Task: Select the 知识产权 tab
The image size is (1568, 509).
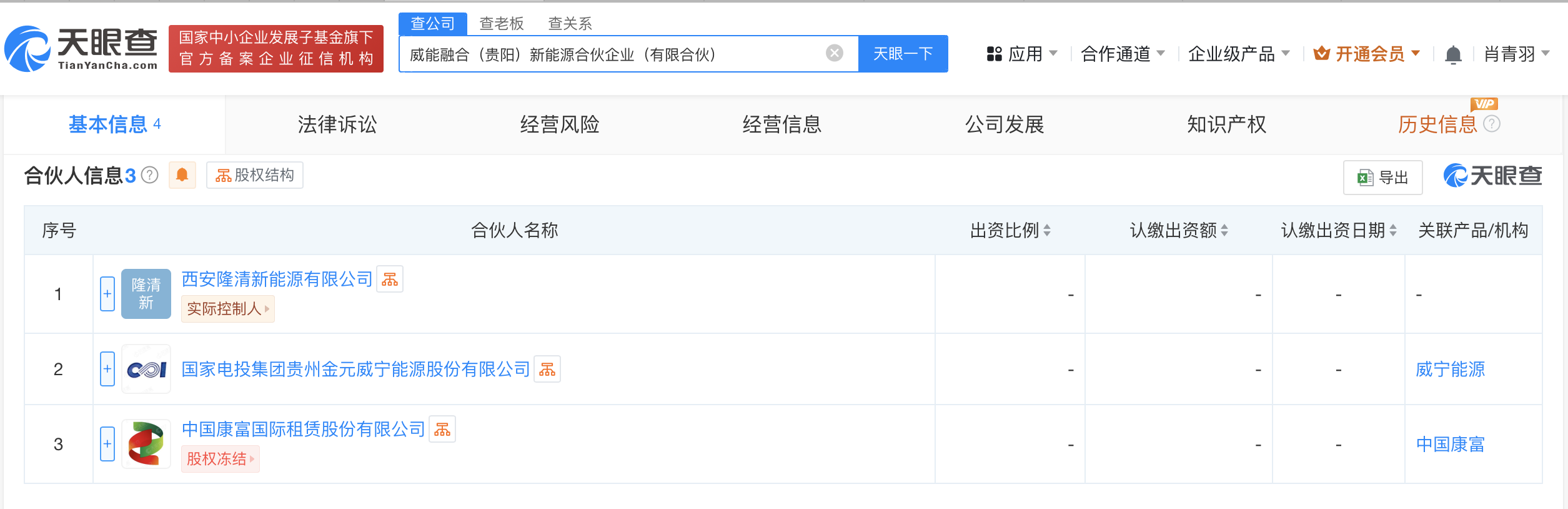Action: [1227, 124]
